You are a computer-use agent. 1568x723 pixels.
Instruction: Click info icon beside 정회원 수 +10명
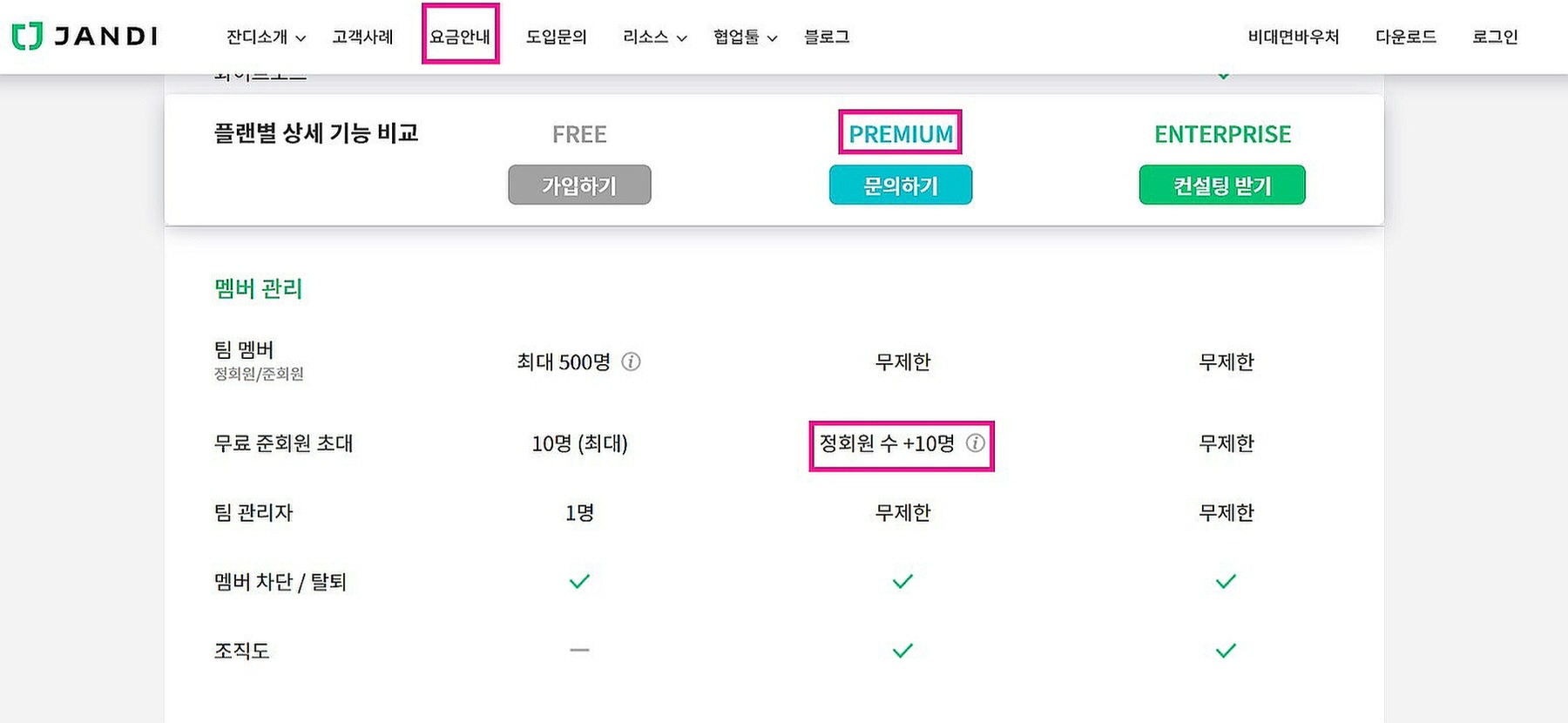tap(976, 443)
